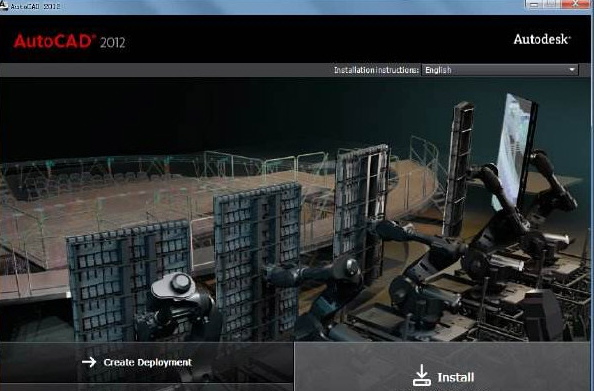
Task: Click the Autodesk logo in header
Action: [x=542, y=39]
